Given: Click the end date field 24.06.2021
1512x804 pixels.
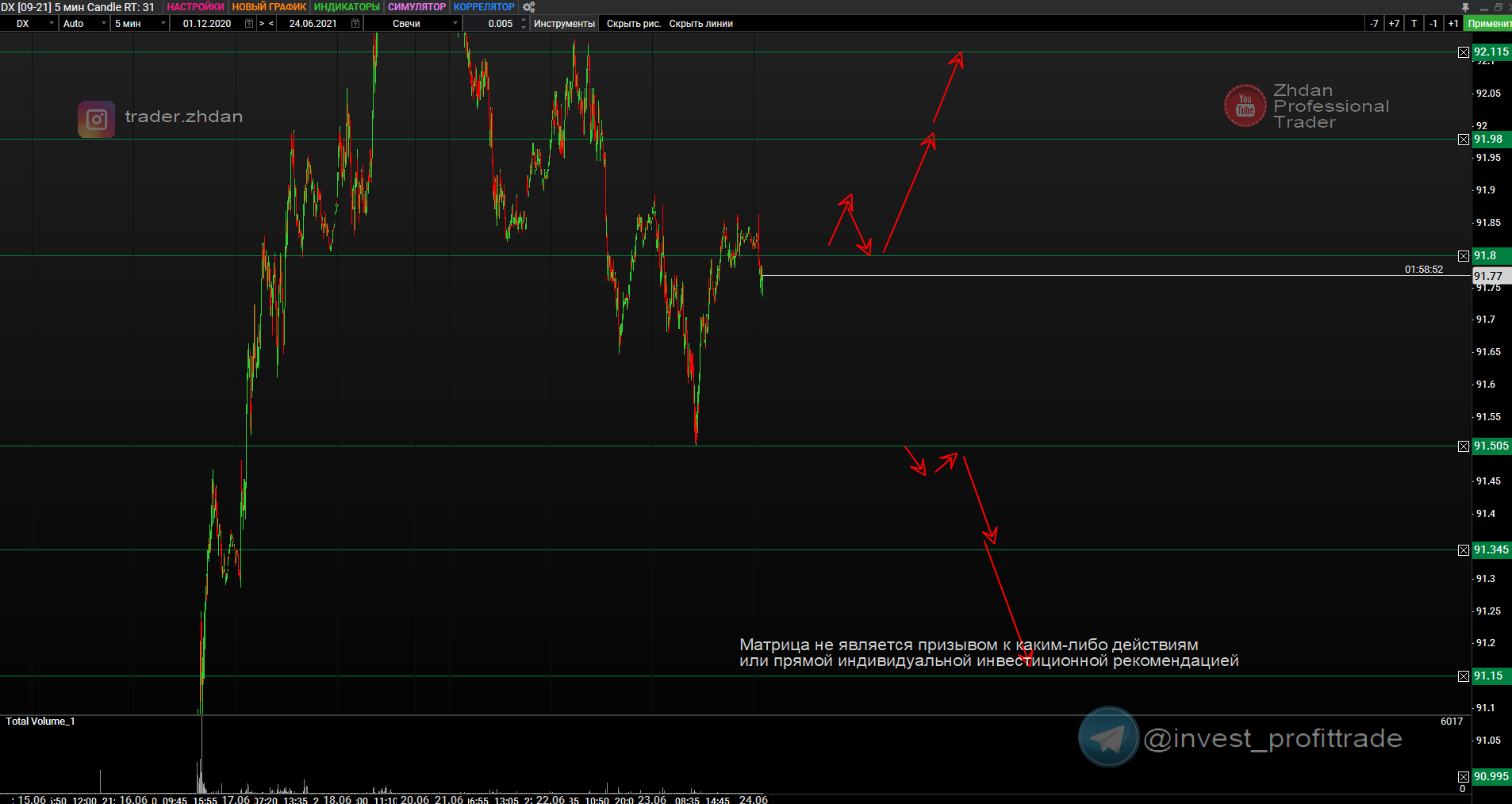Looking at the screenshot, I should coord(313,24).
